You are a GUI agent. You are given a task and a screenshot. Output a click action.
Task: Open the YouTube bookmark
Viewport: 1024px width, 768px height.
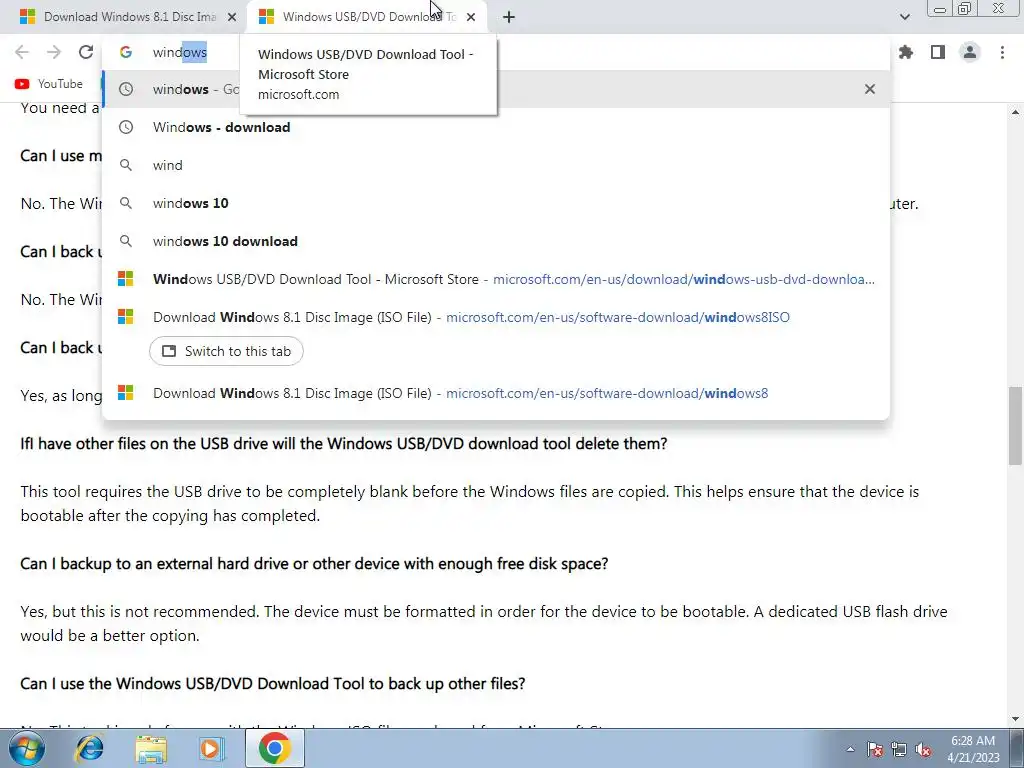(x=49, y=84)
